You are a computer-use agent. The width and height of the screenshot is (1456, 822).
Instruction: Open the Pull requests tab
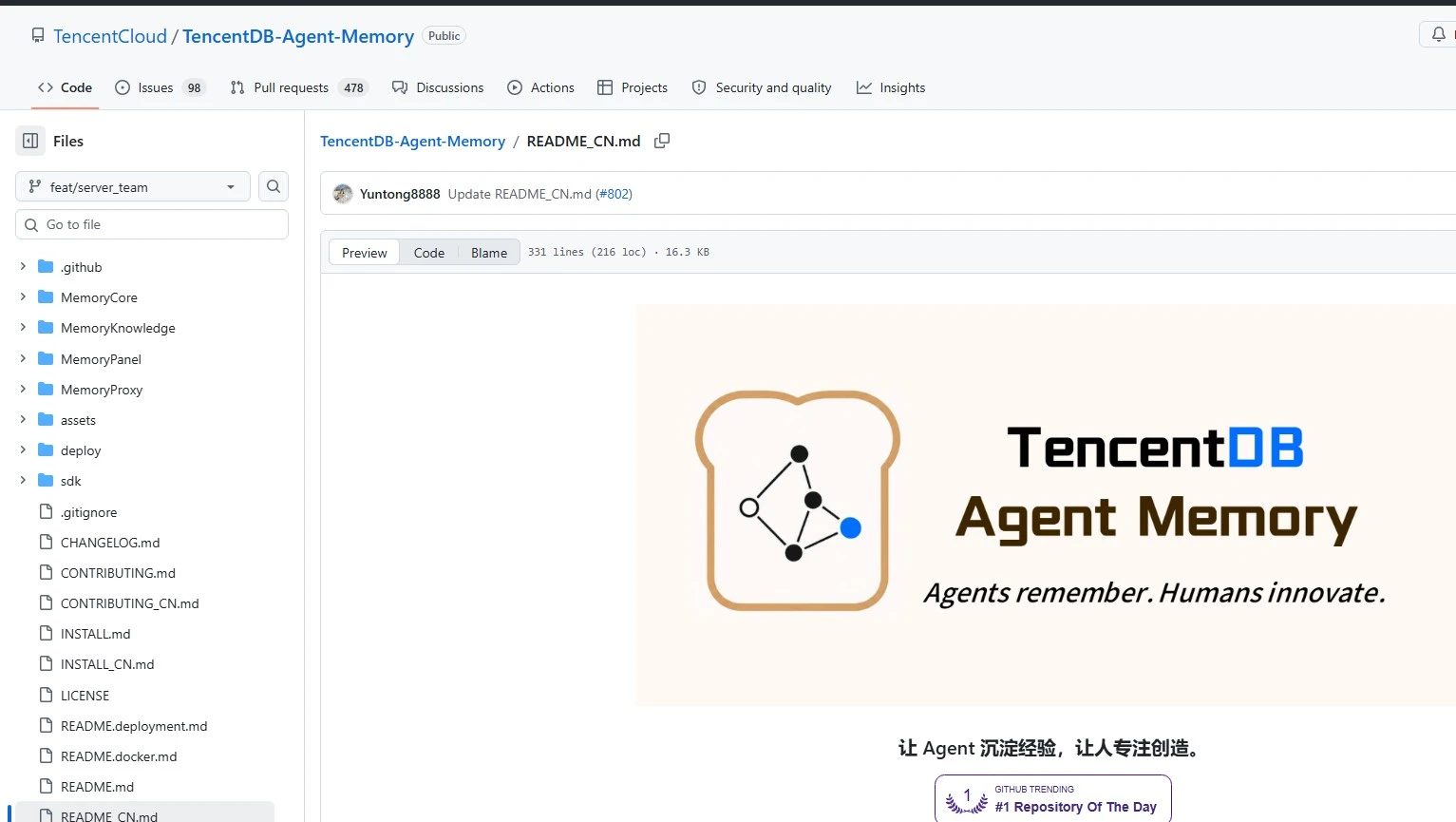tap(299, 87)
